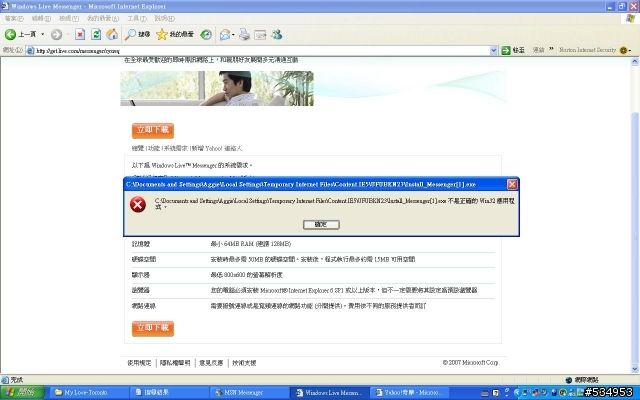This screenshot has width=640, height=400.
Task: Click the Features (功能) tab link
Action: coord(154,148)
